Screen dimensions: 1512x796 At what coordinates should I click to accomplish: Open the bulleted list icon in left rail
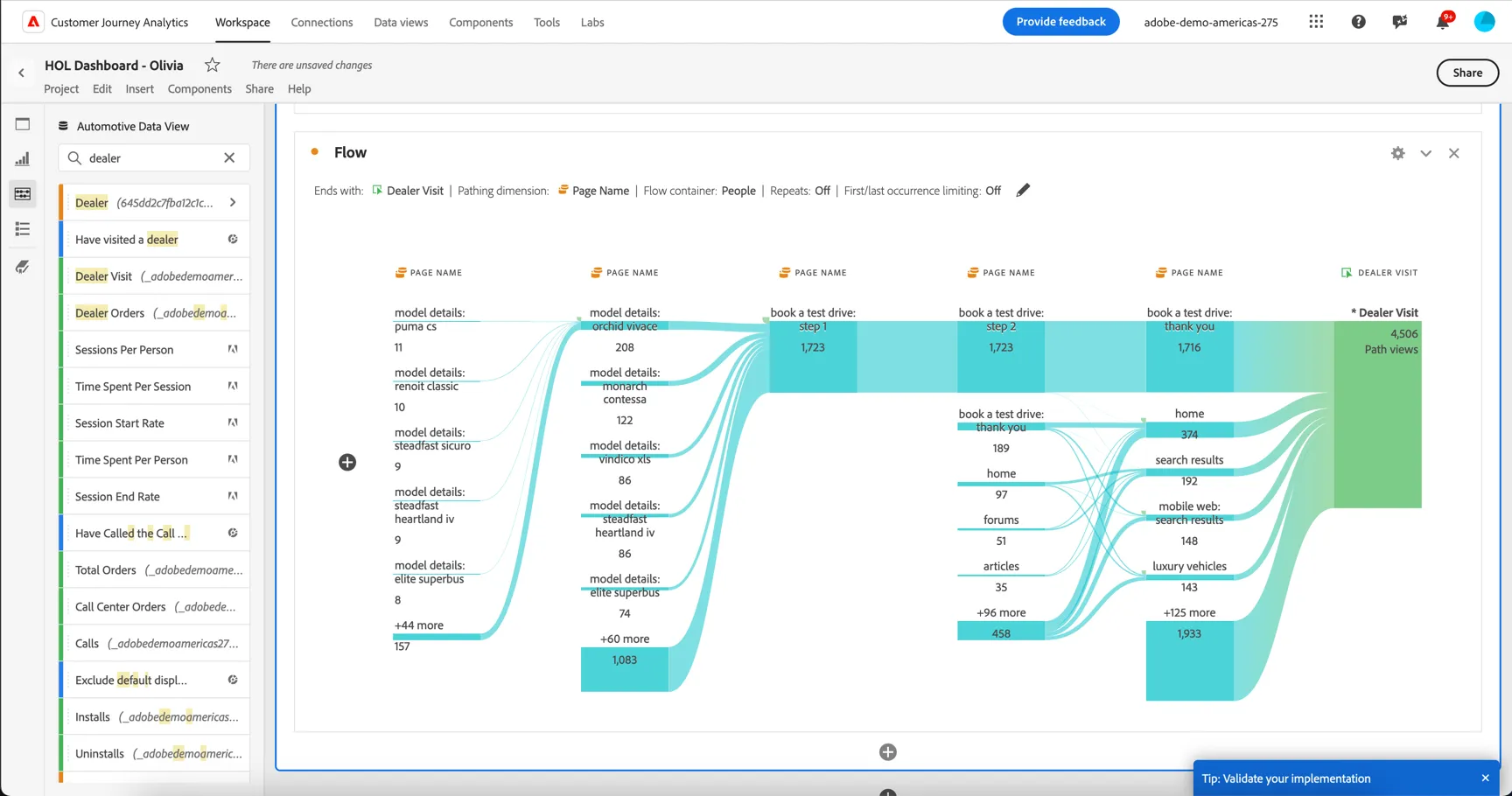23,229
